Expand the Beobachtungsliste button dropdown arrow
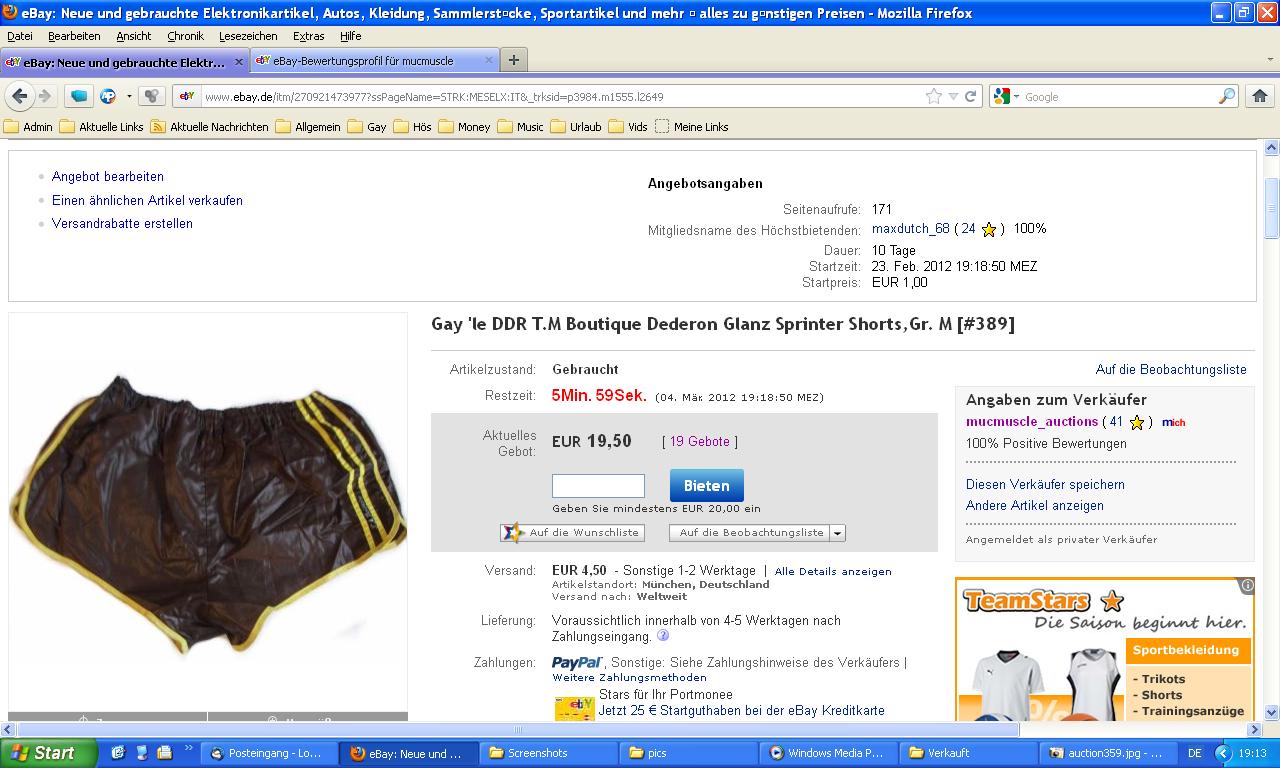The height and width of the screenshot is (768, 1280). tap(837, 534)
